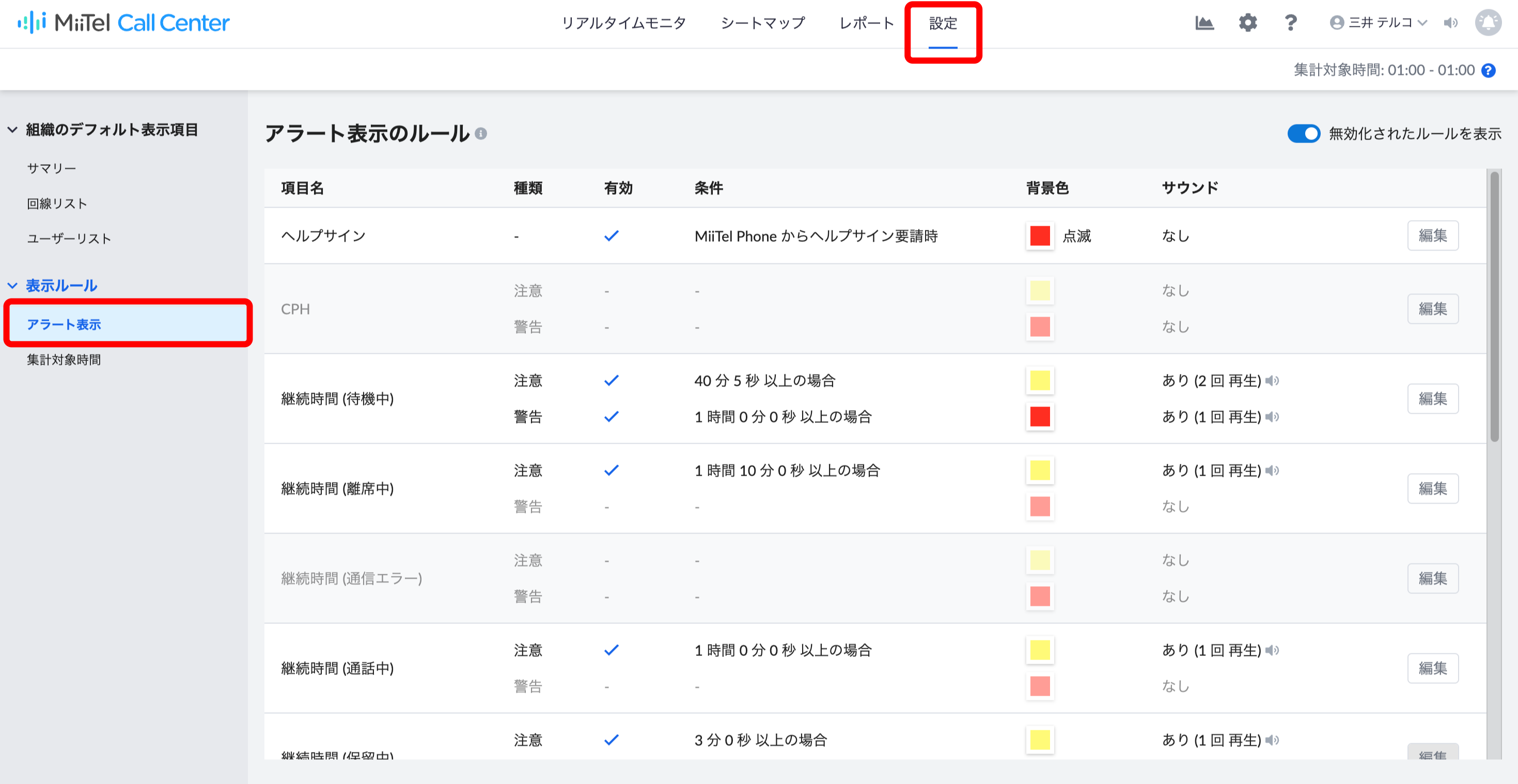Open the notification bell icon
This screenshot has width=1518, height=784.
pyautogui.click(x=1488, y=23)
